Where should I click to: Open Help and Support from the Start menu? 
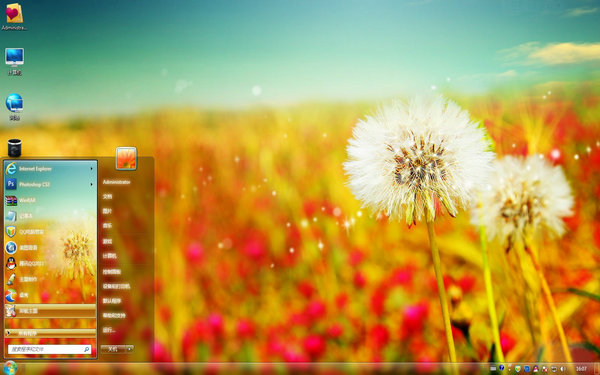coord(114,315)
